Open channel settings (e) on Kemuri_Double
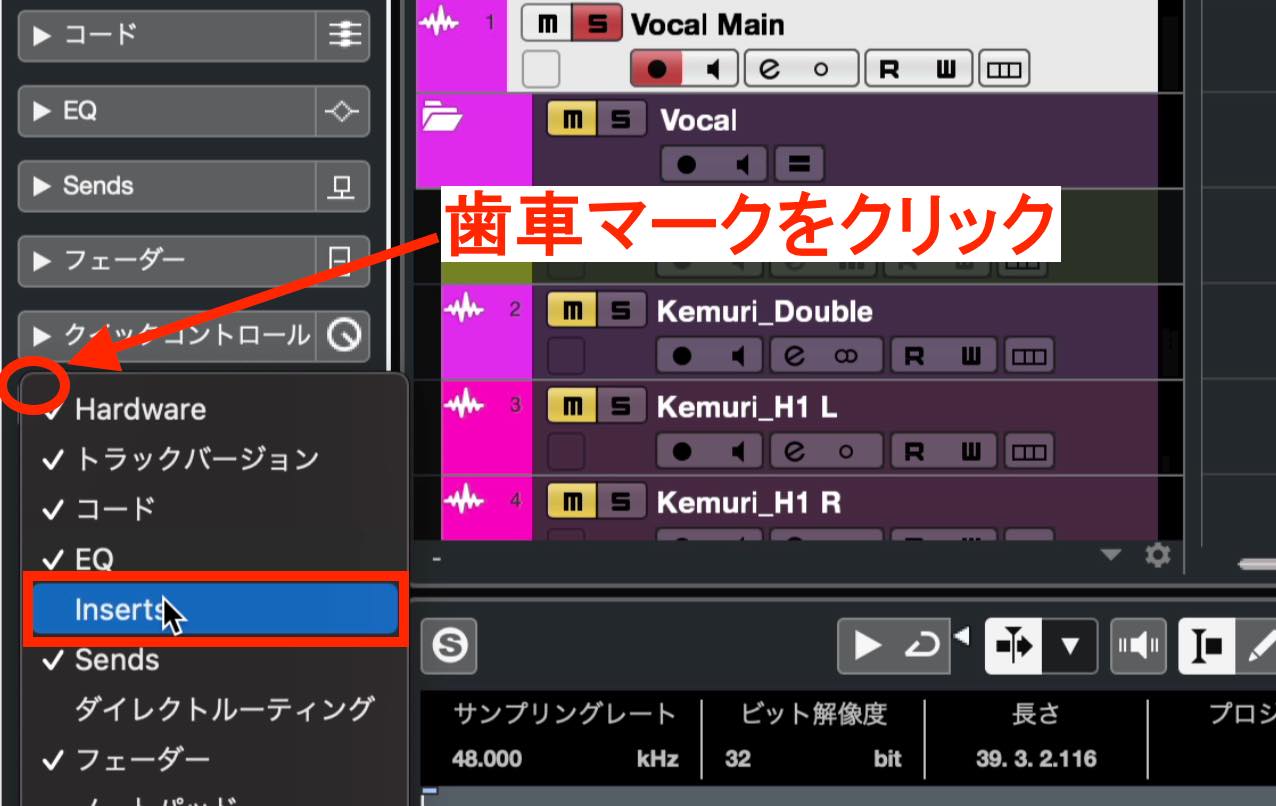Image resolution: width=1276 pixels, height=806 pixels. 795,356
